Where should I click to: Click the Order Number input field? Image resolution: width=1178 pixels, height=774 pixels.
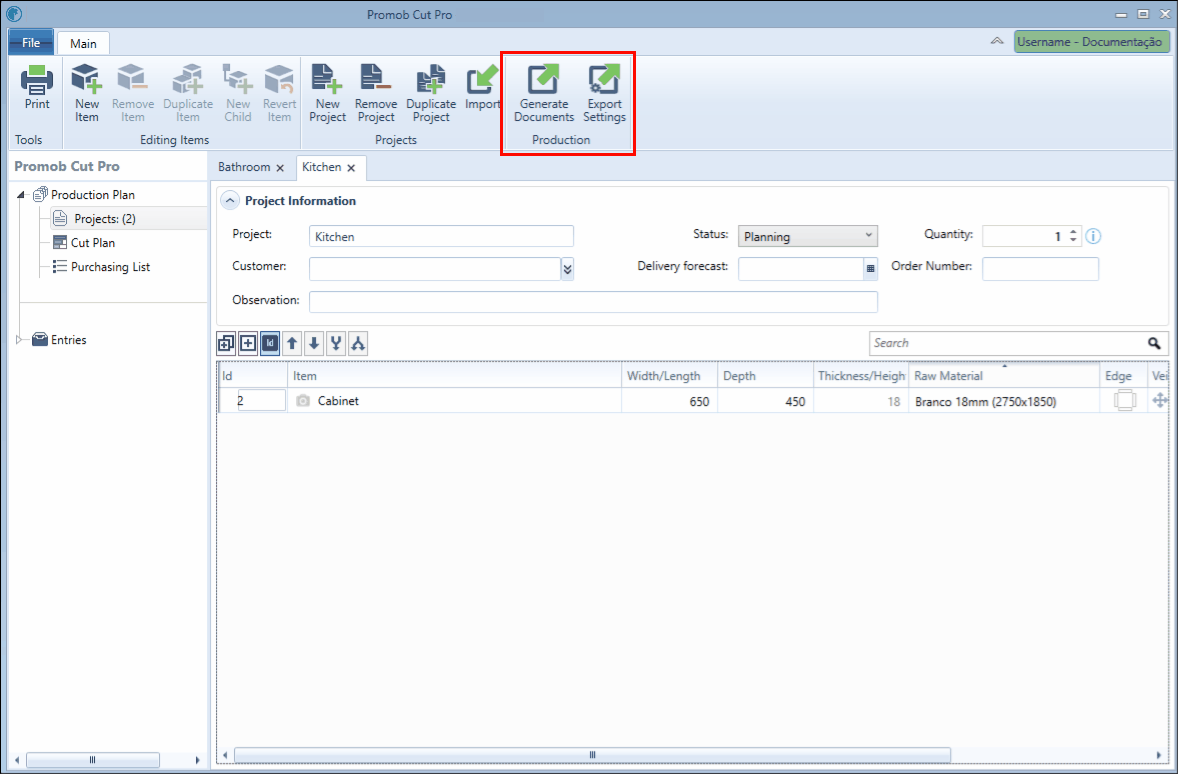click(x=1041, y=268)
